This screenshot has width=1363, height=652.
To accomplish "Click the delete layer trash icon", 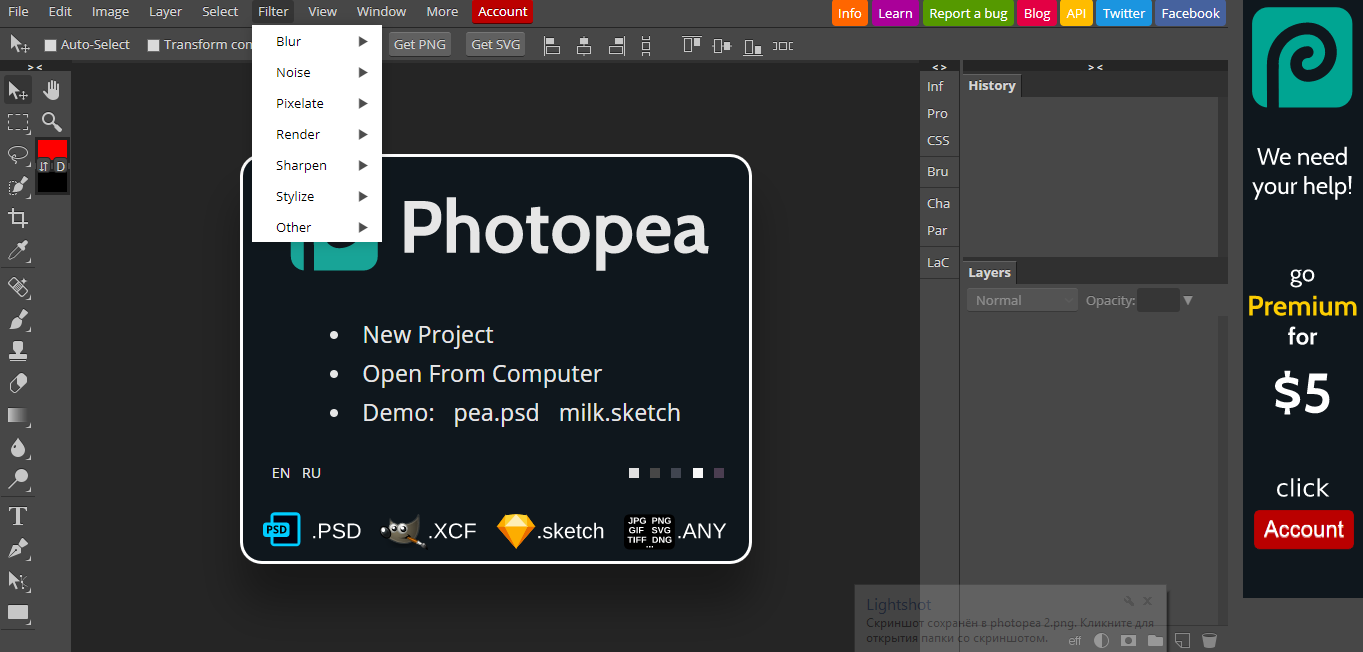I will (x=1208, y=640).
